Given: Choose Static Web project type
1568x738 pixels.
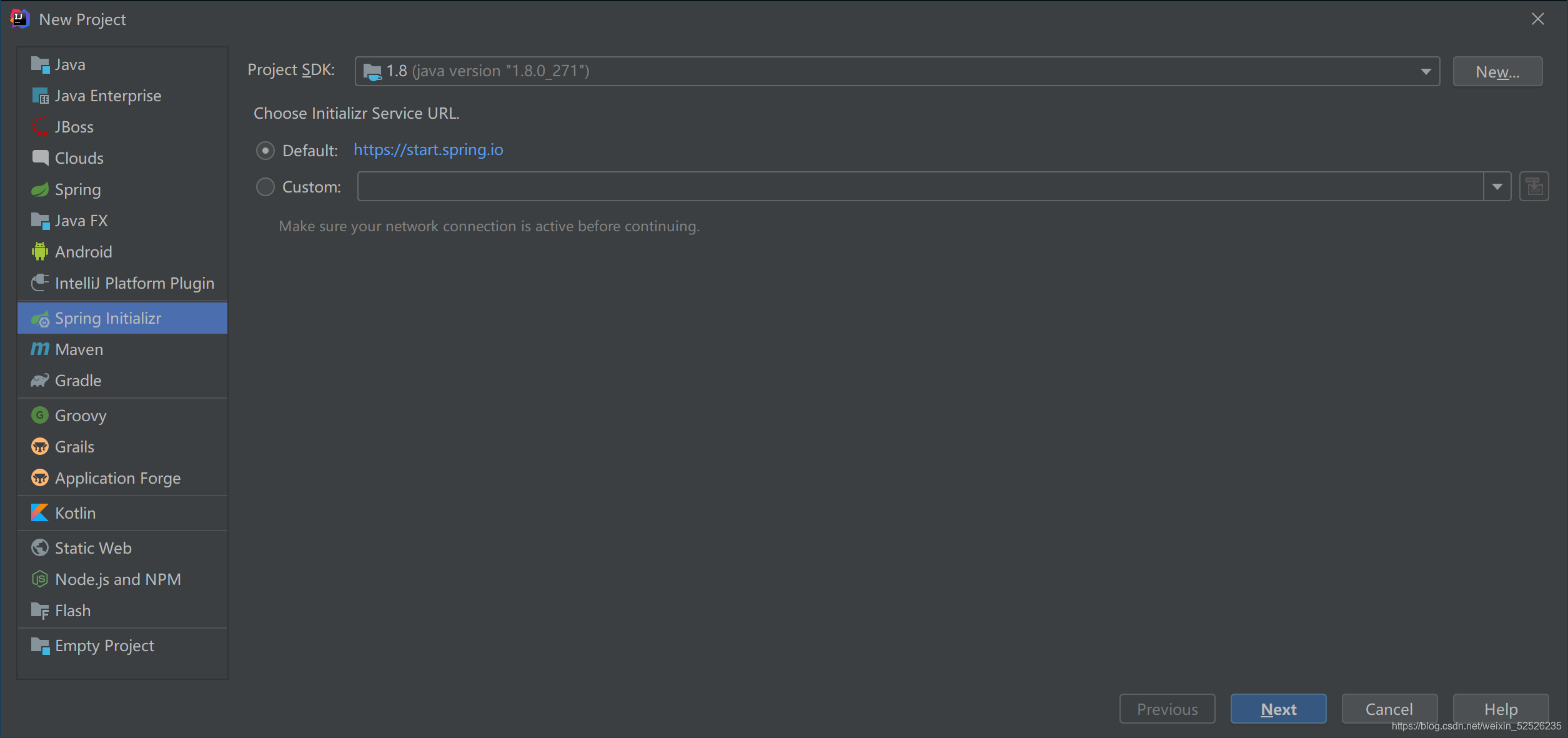Looking at the screenshot, I should [122, 548].
